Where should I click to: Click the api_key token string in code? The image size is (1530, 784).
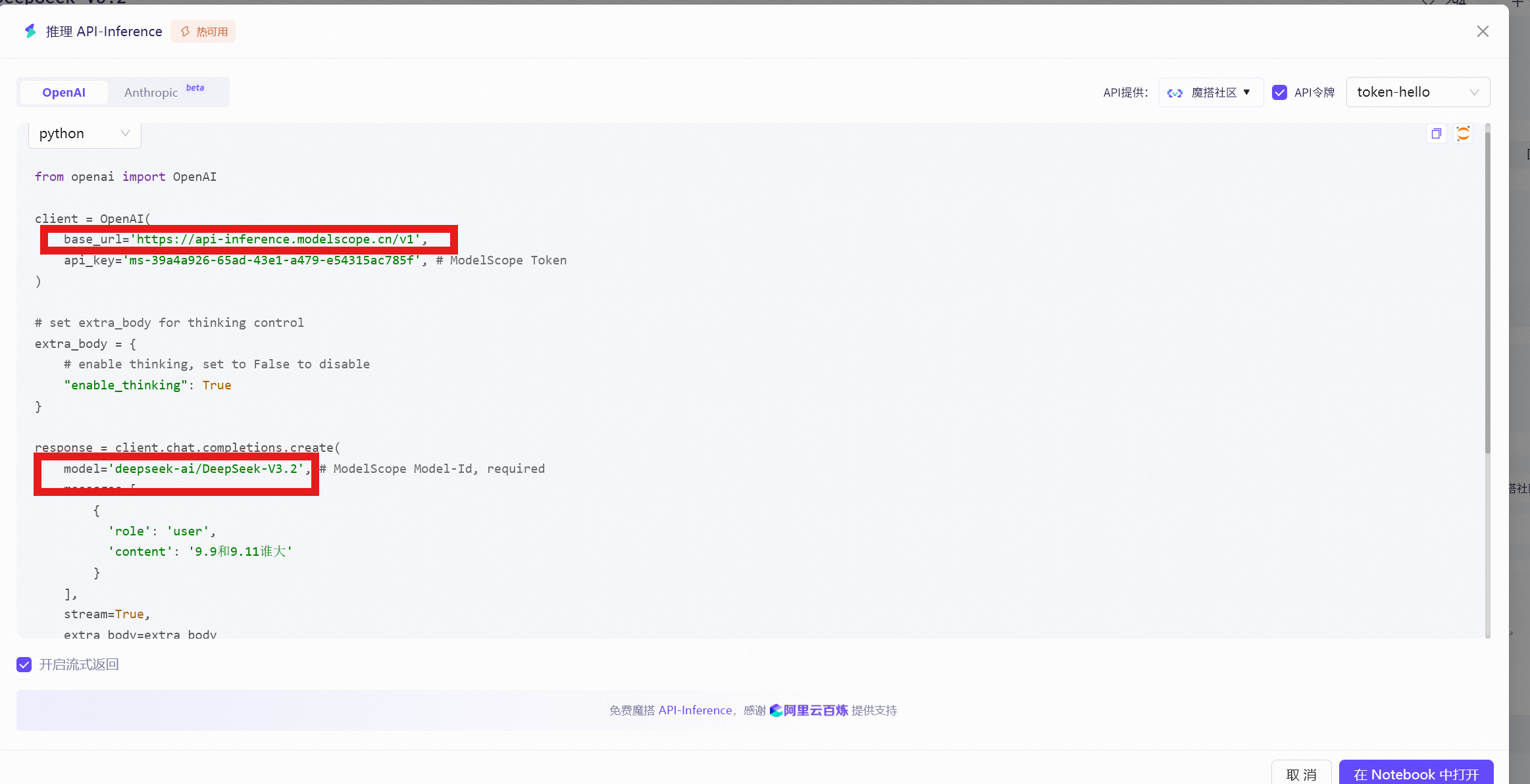pos(271,260)
